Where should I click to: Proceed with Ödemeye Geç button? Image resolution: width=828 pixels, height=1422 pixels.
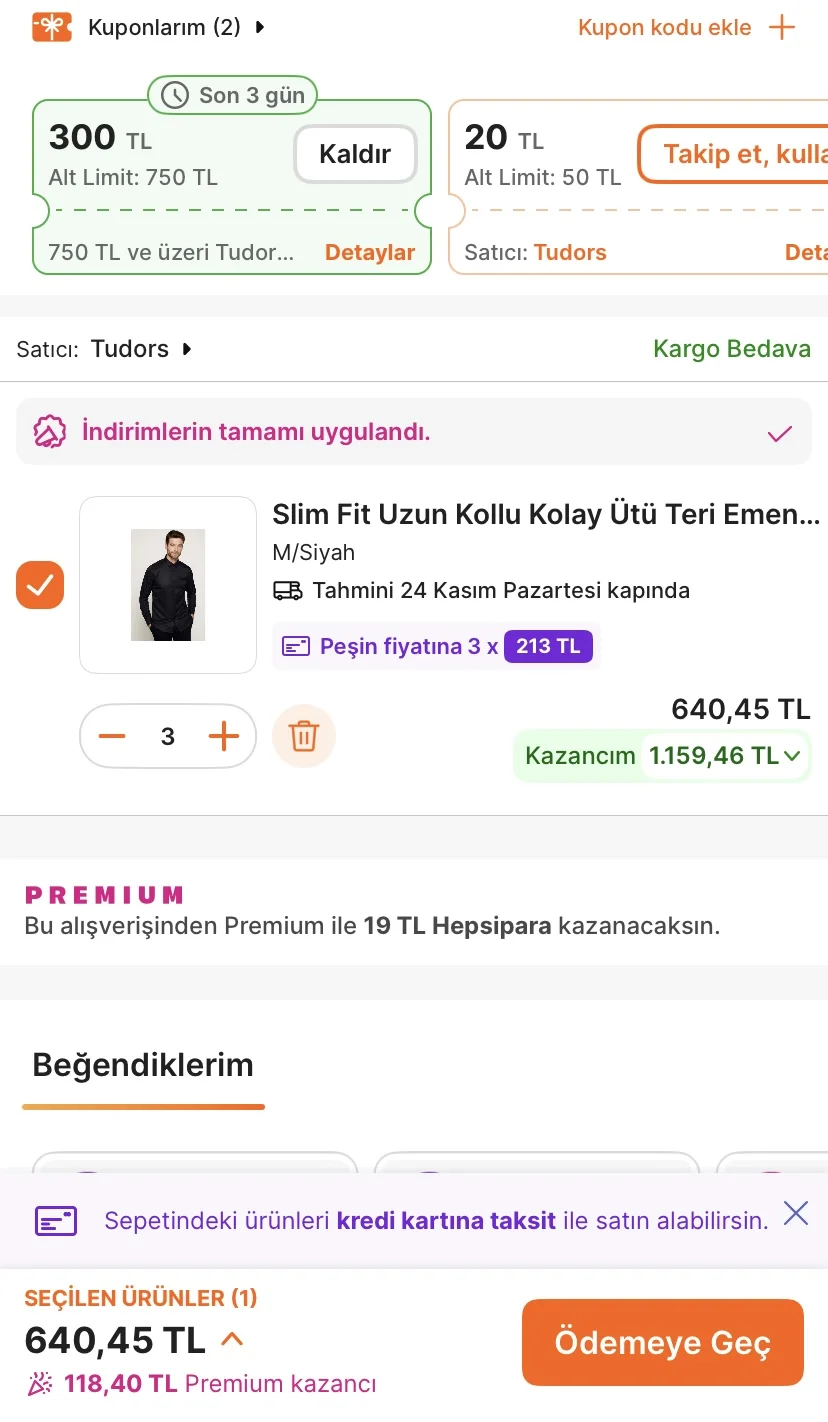tap(662, 1343)
